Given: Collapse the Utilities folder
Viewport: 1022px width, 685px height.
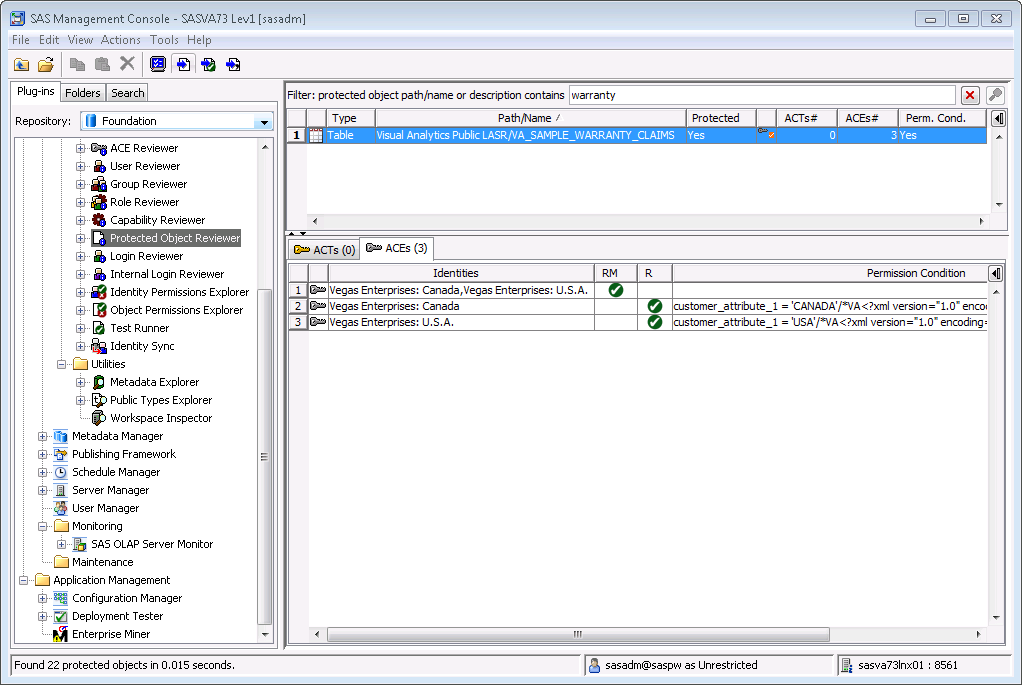Looking at the screenshot, I should click(61, 364).
